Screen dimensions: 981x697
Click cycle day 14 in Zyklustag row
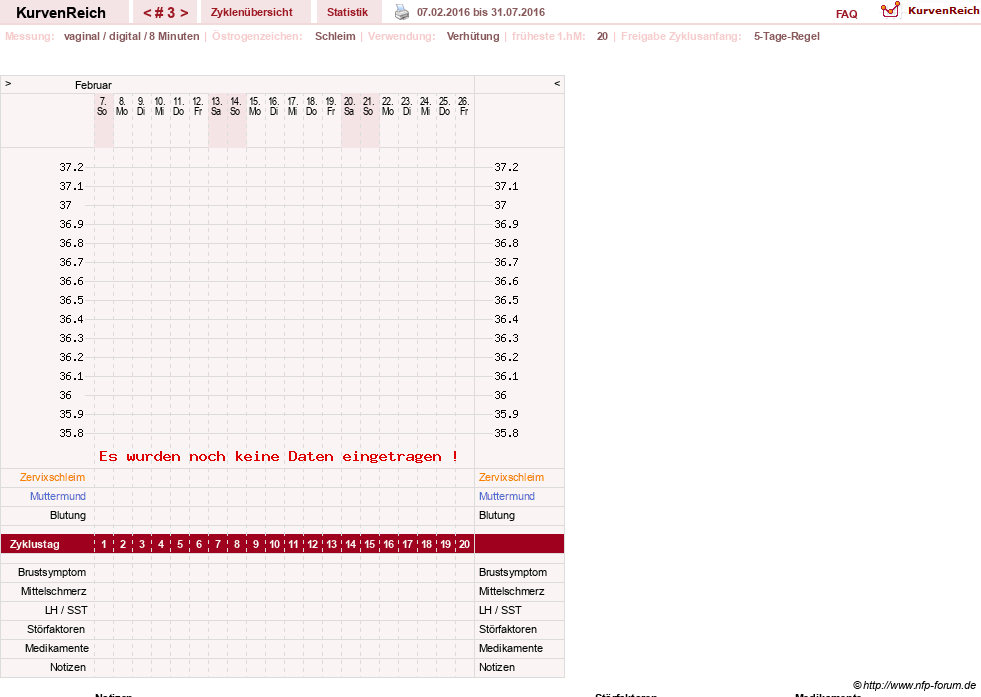(x=350, y=544)
